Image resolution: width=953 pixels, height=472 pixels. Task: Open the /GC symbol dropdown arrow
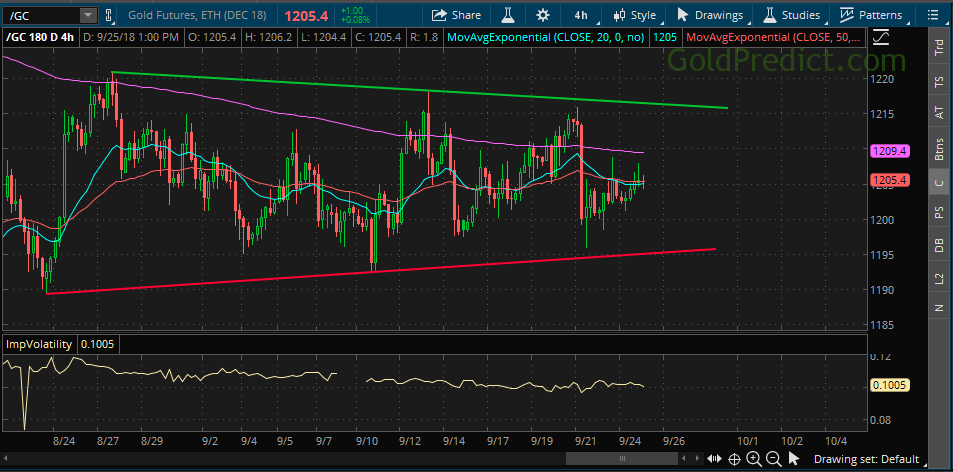coord(89,15)
